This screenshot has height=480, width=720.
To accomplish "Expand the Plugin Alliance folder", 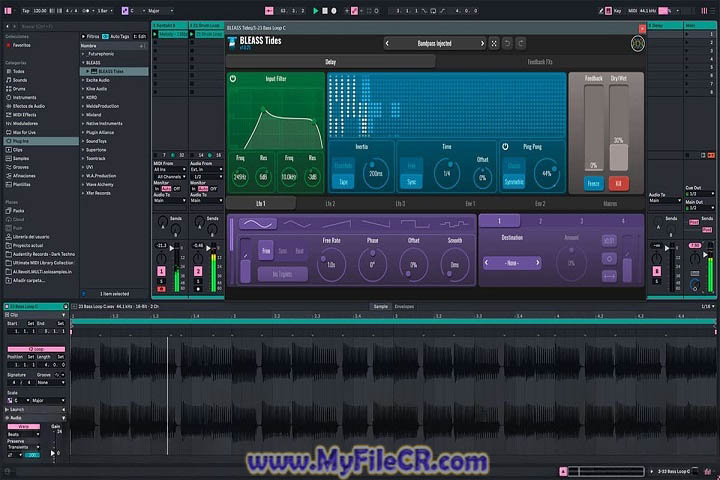I will (x=83, y=132).
